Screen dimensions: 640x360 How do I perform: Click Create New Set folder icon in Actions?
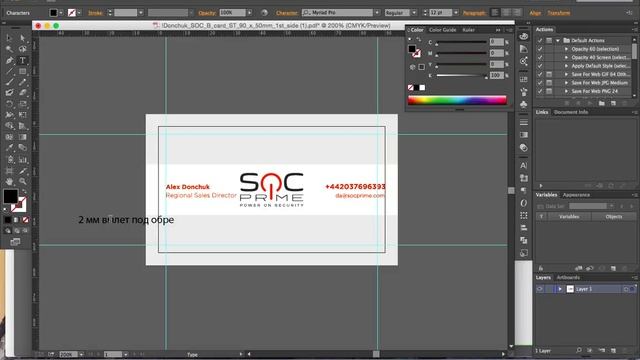(602, 104)
